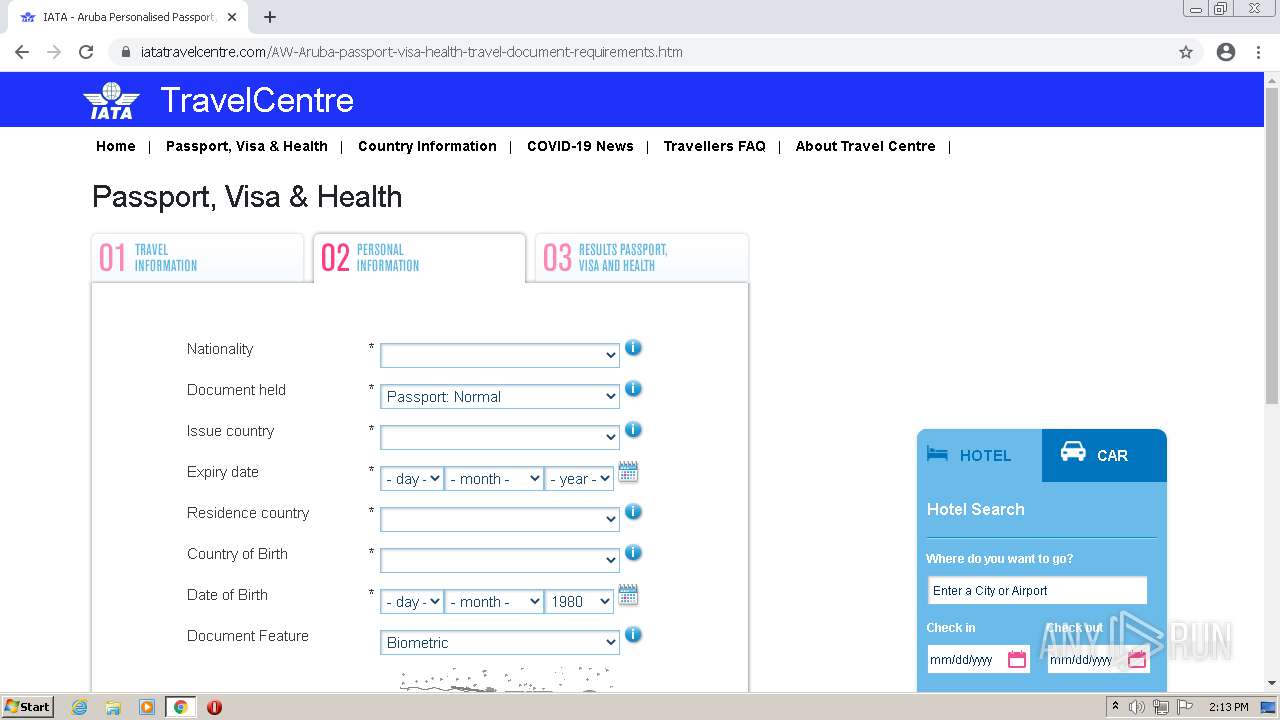Image resolution: width=1280 pixels, height=720 pixels.
Task: Switch to 03 Results Passport, Visa and Health tab
Action: (x=641, y=258)
